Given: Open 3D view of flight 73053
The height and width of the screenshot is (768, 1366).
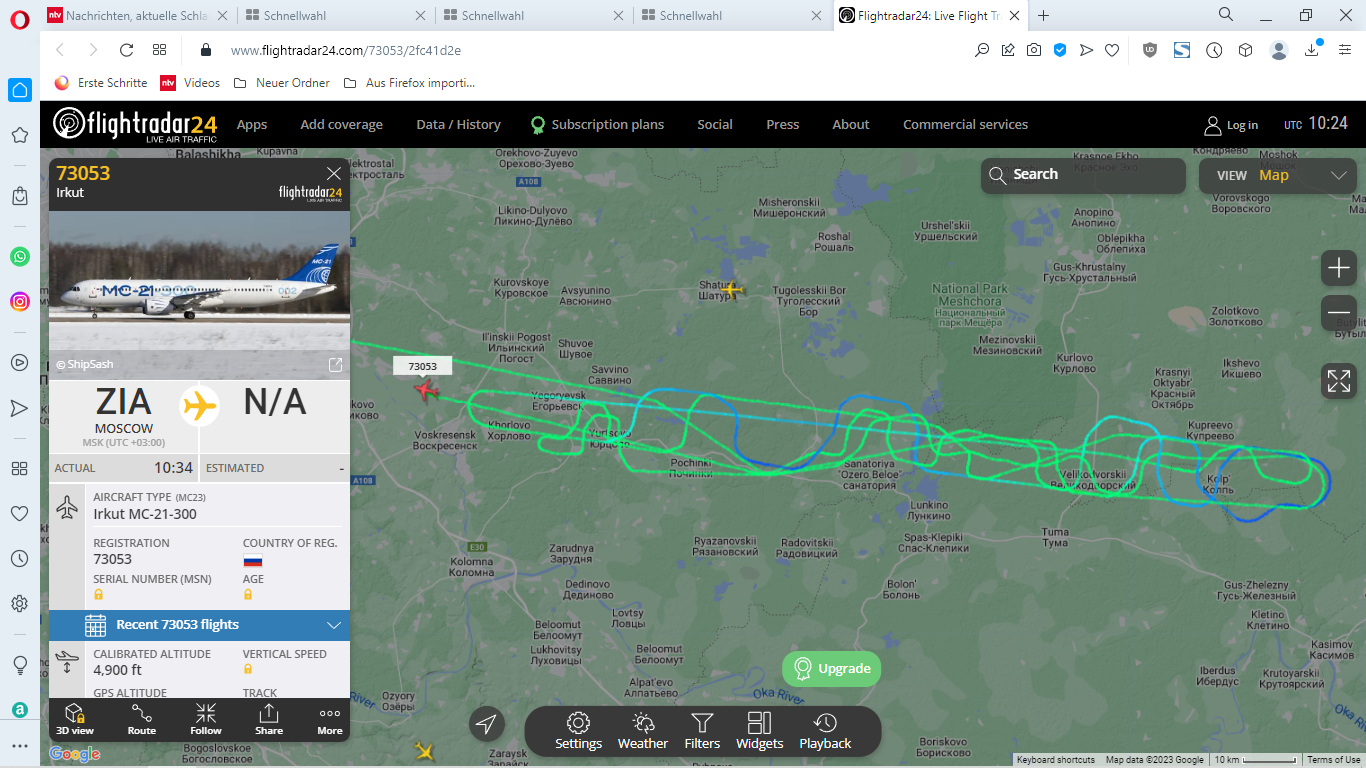Looking at the screenshot, I should [x=75, y=719].
